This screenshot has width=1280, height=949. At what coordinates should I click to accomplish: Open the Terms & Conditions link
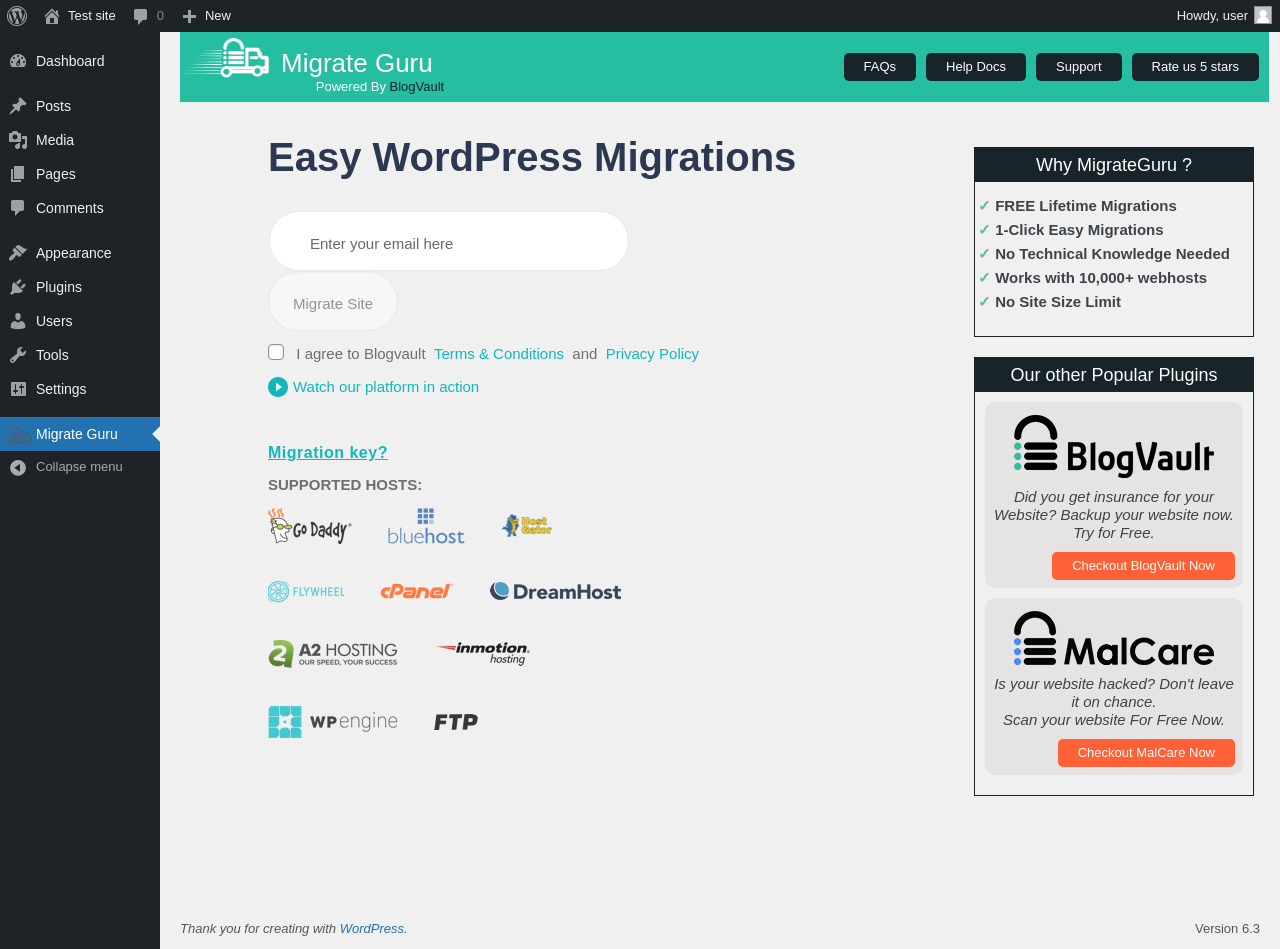[x=499, y=354]
